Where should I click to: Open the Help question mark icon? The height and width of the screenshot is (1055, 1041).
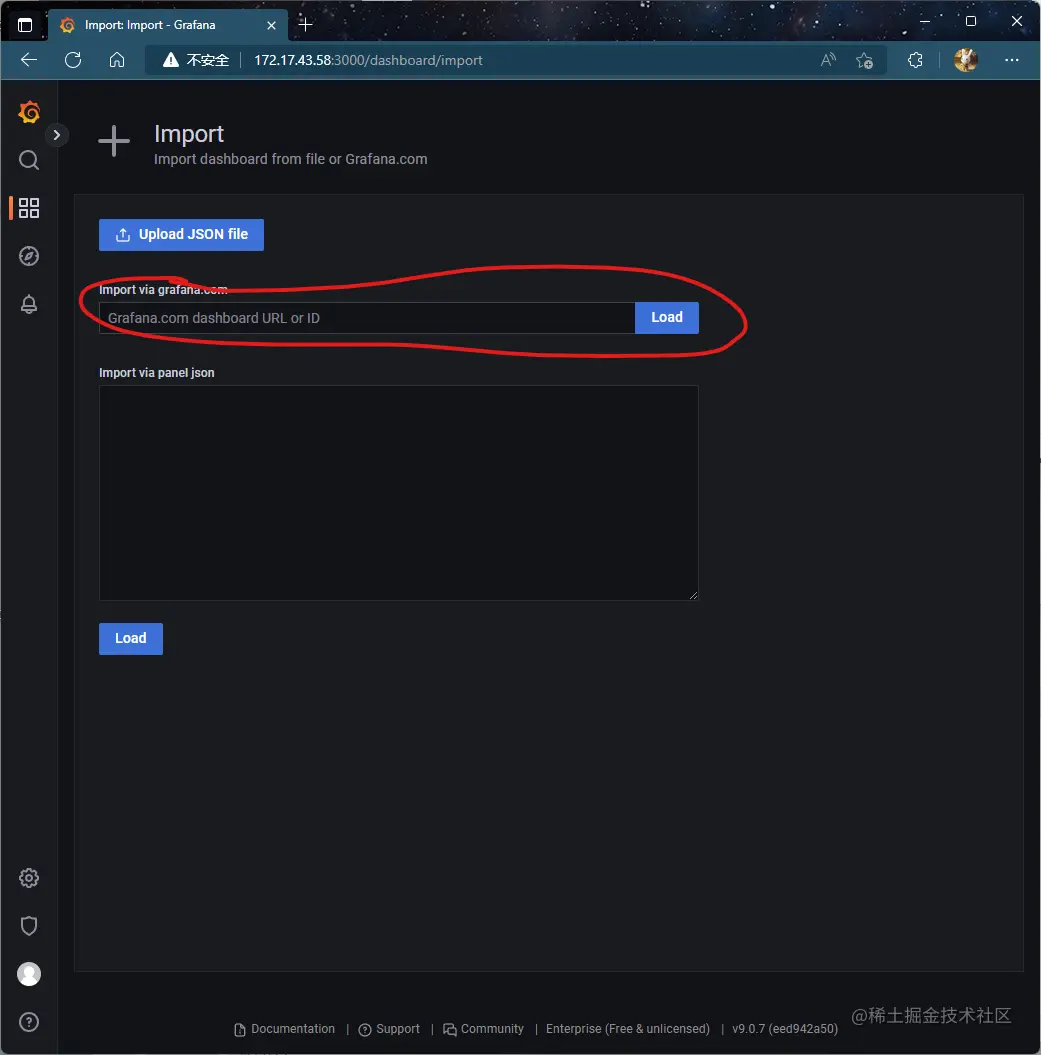point(29,1022)
